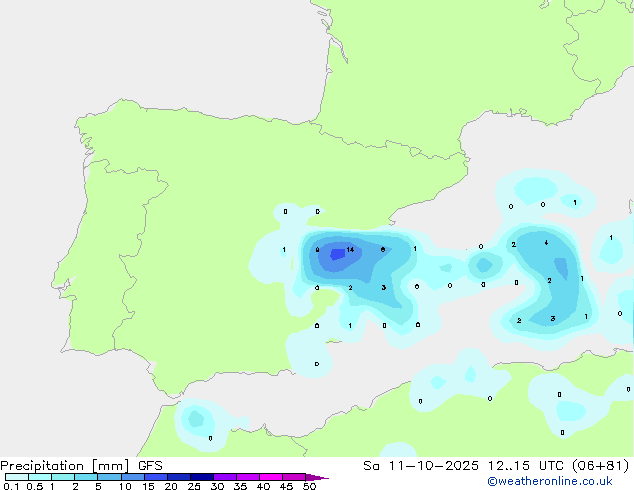634x490 pixels.
Task: Open the weatheronline.co.uk copyright link
Action: (550, 481)
